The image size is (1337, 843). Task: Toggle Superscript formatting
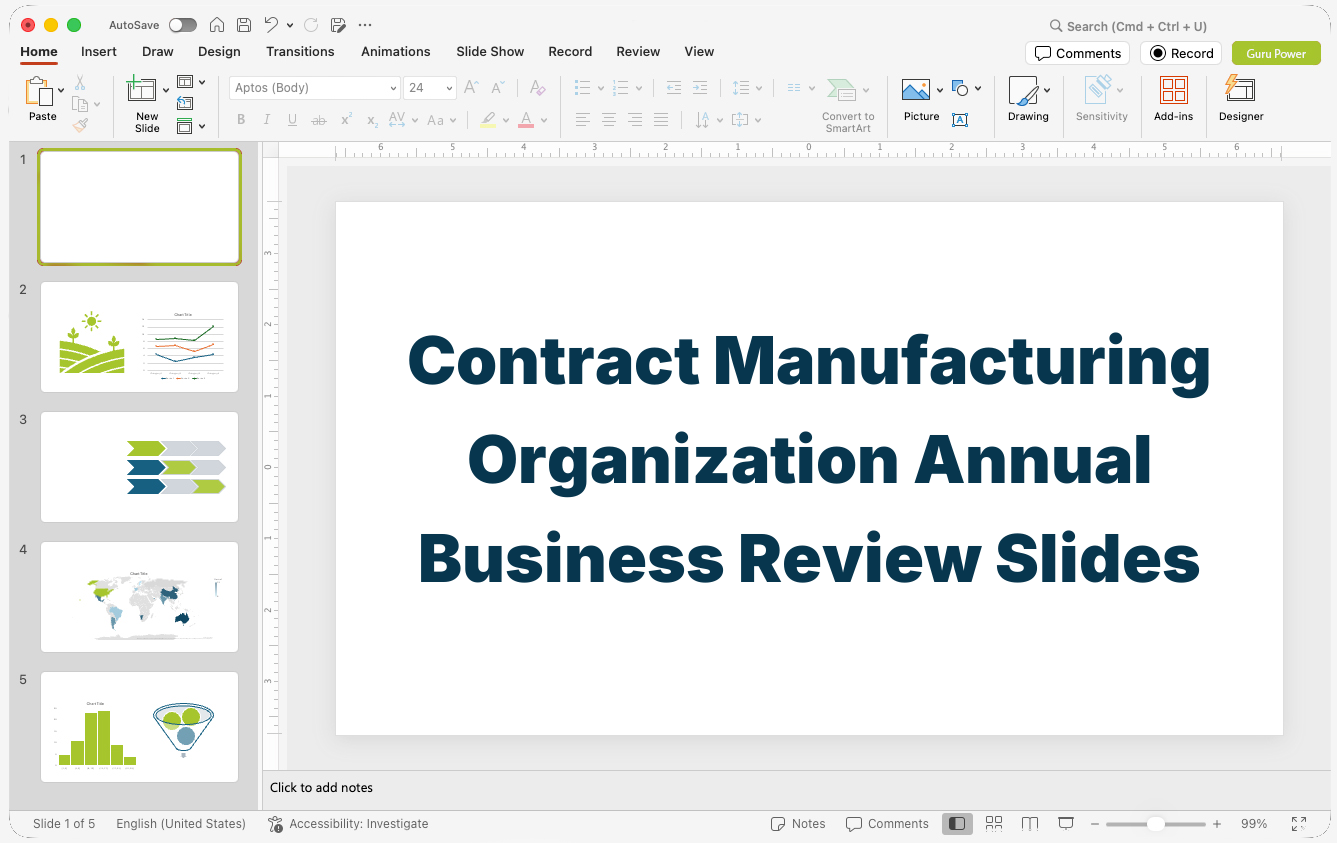(346, 120)
